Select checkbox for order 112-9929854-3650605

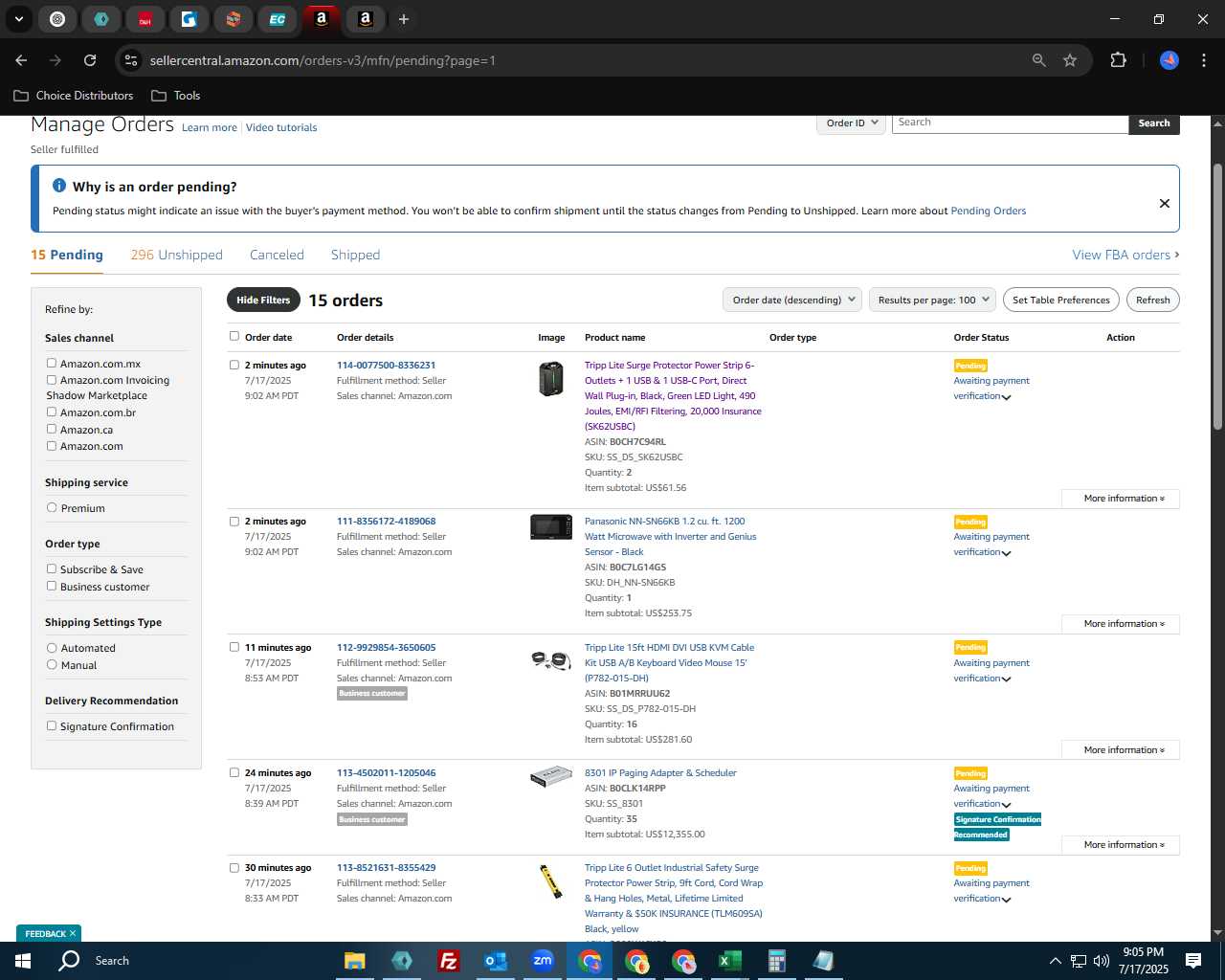pos(234,647)
